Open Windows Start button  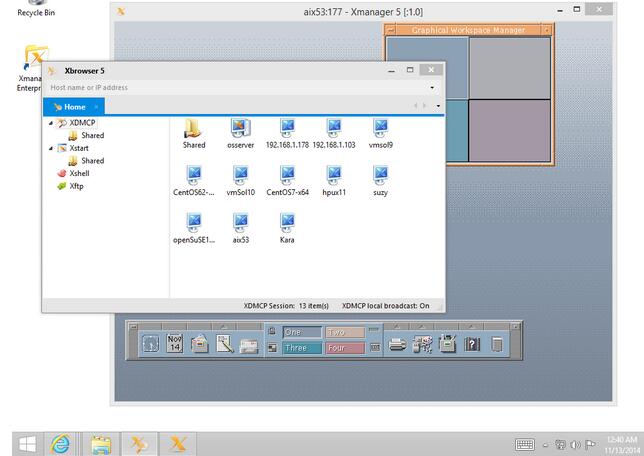(x=27, y=444)
